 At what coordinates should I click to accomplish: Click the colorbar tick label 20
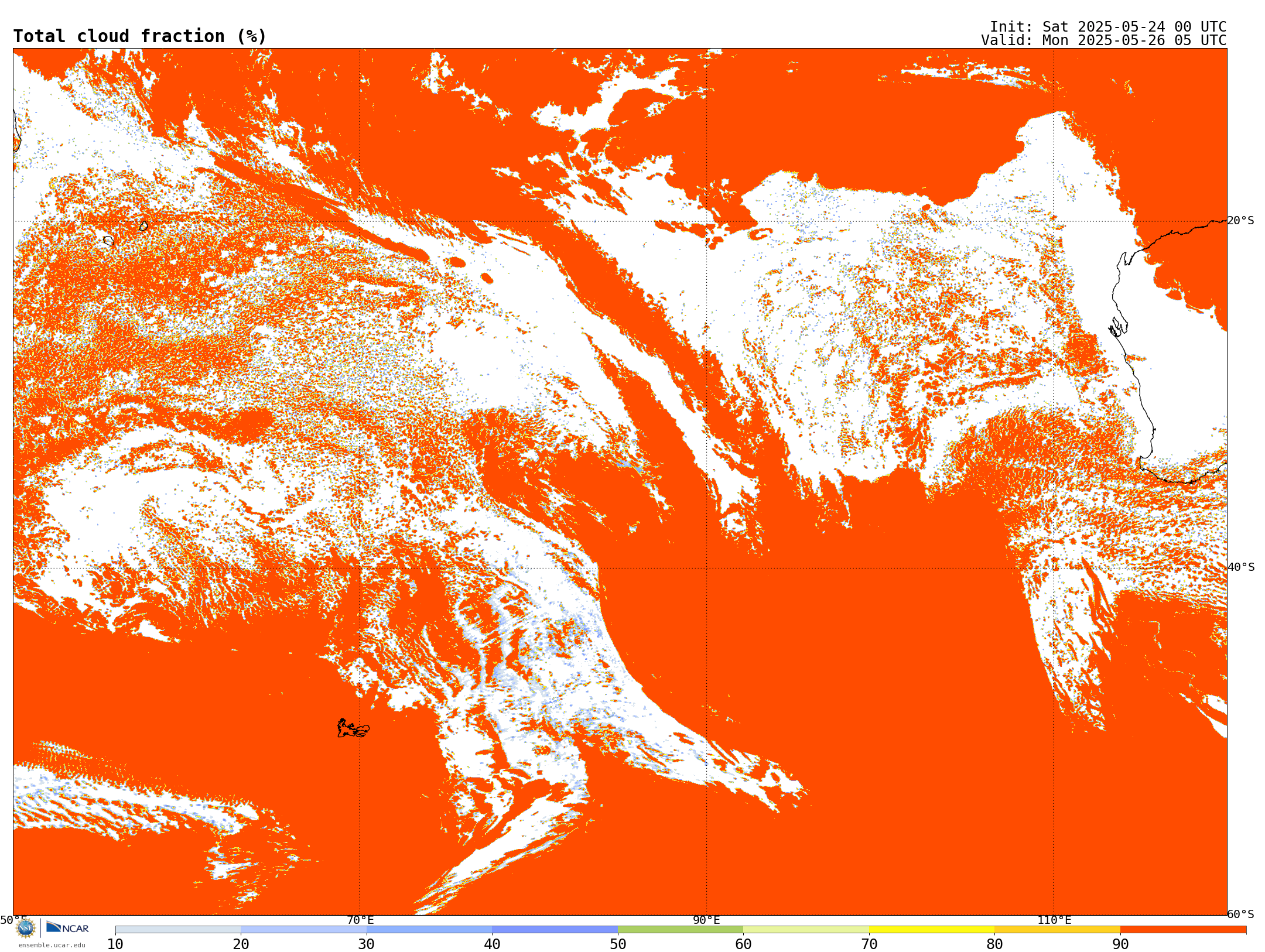tap(241, 944)
